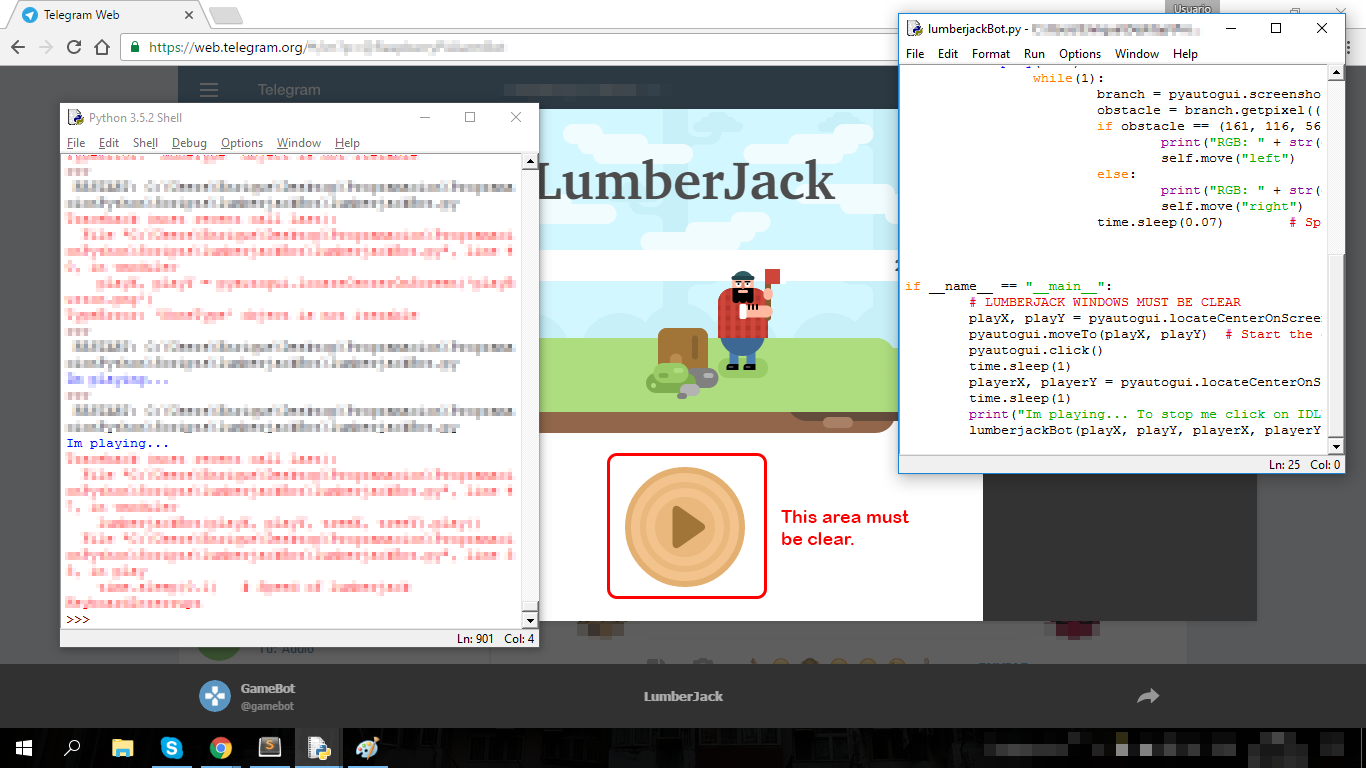Open Shell menu in Python Shell
Screen dimensions: 1366x768
(x=145, y=143)
